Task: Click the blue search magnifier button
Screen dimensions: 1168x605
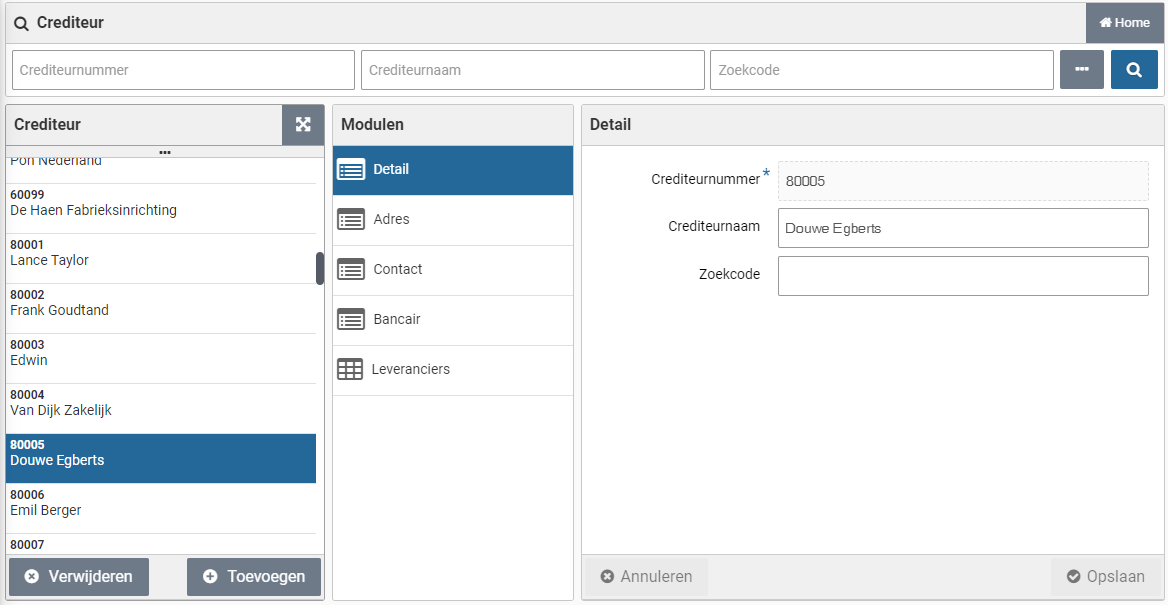Action: point(1133,70)
